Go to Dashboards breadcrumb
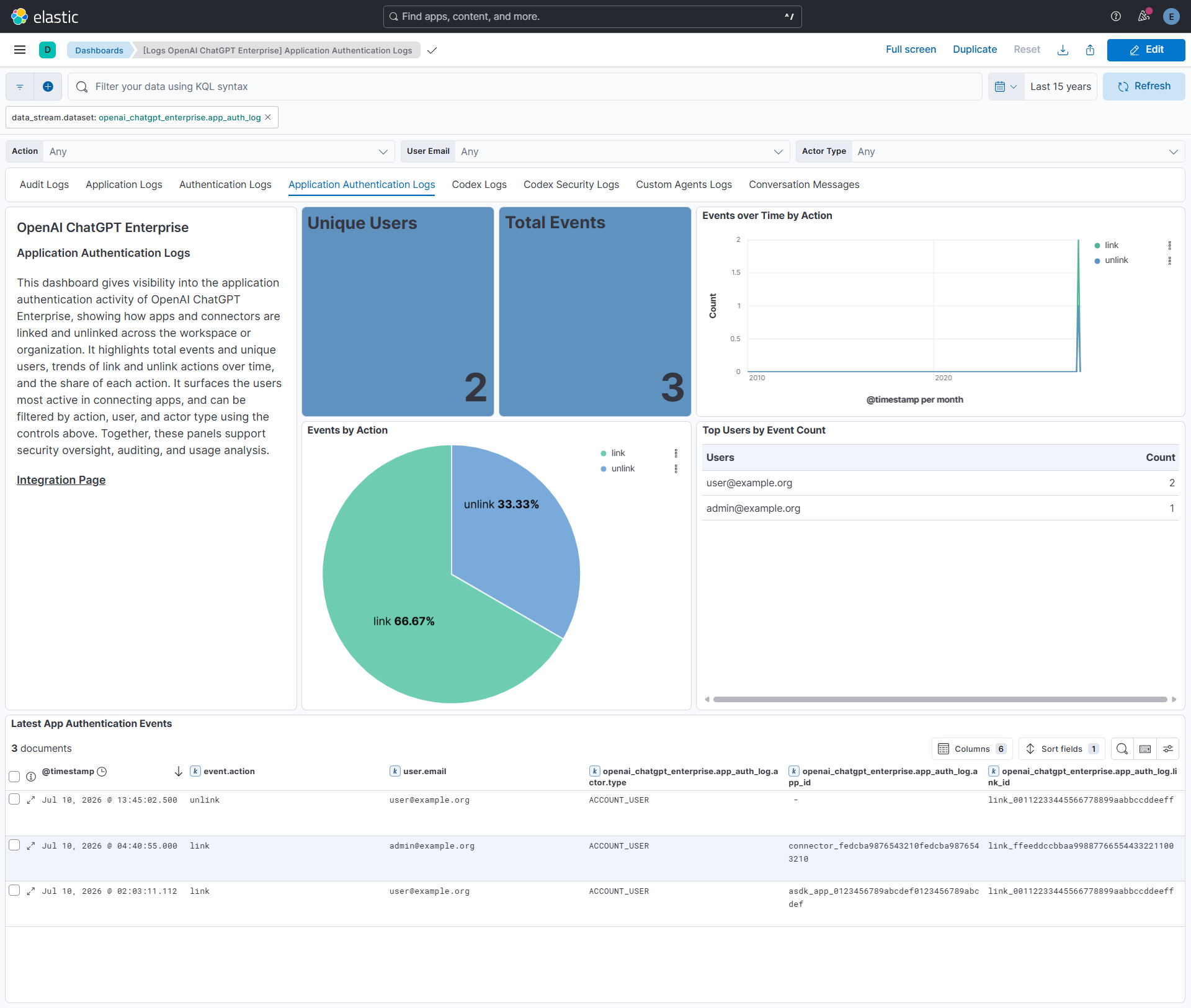The width and height of the screenshot is (1191, 1008). point(99,50)
